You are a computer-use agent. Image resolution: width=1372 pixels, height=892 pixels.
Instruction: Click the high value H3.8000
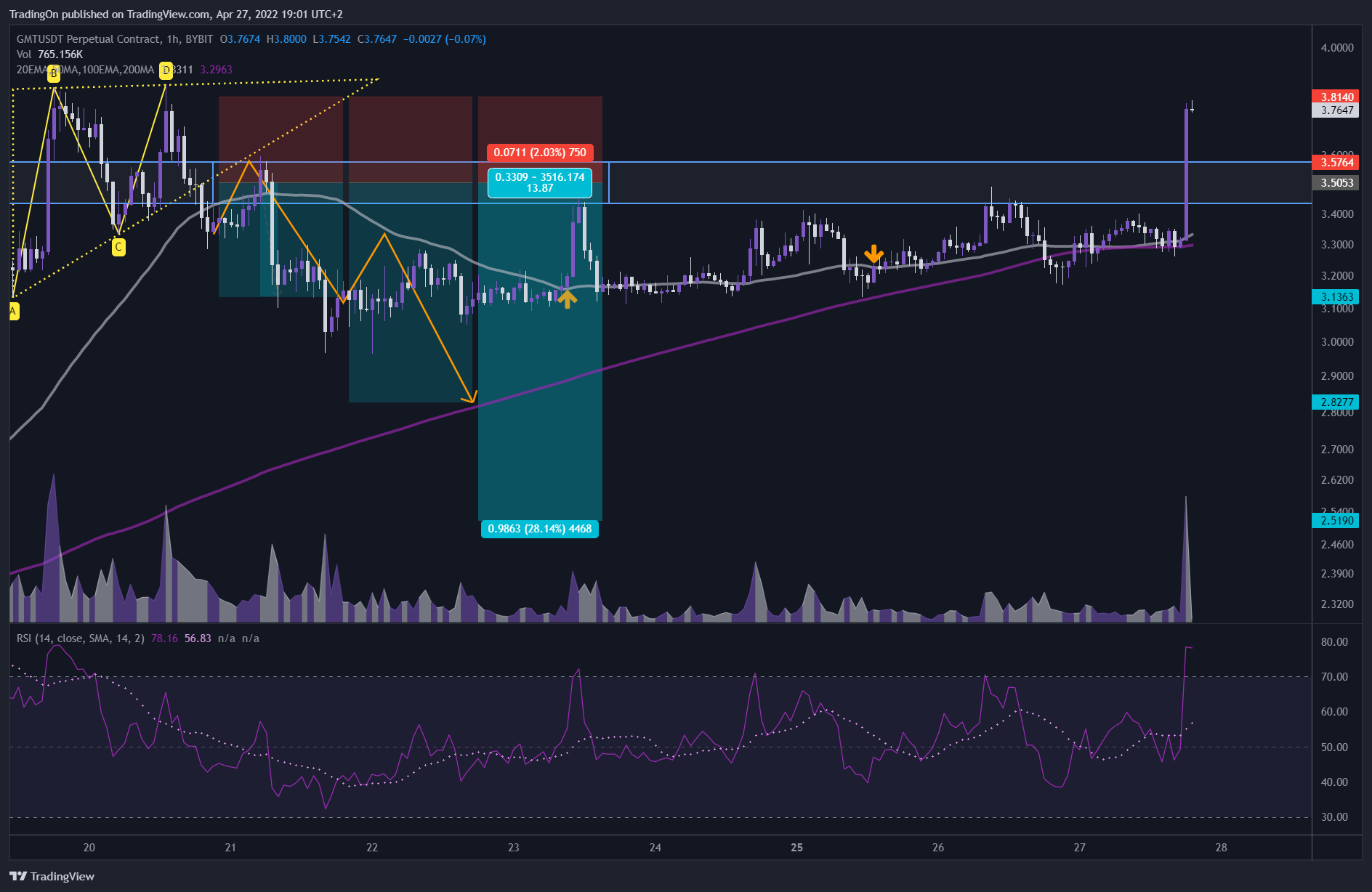pyautogui.click(x=286, y=39)
